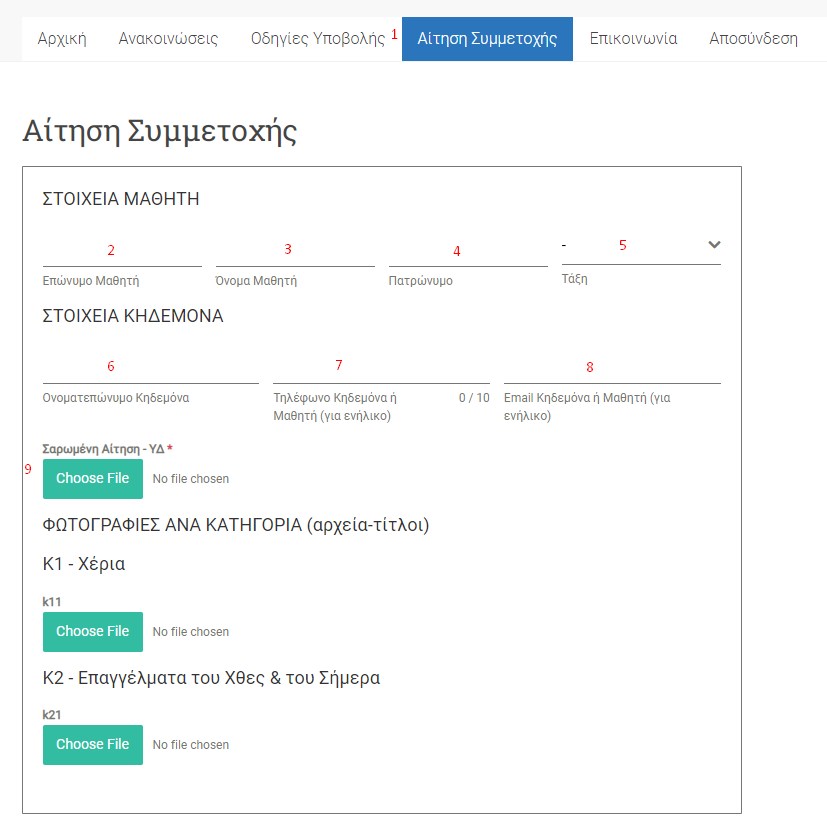Image resolution: width=827 pixels, height=825 pixels.
Task: Click the Τηλέφωνο Κηδεμόνα input field
Action: point(381,368)
